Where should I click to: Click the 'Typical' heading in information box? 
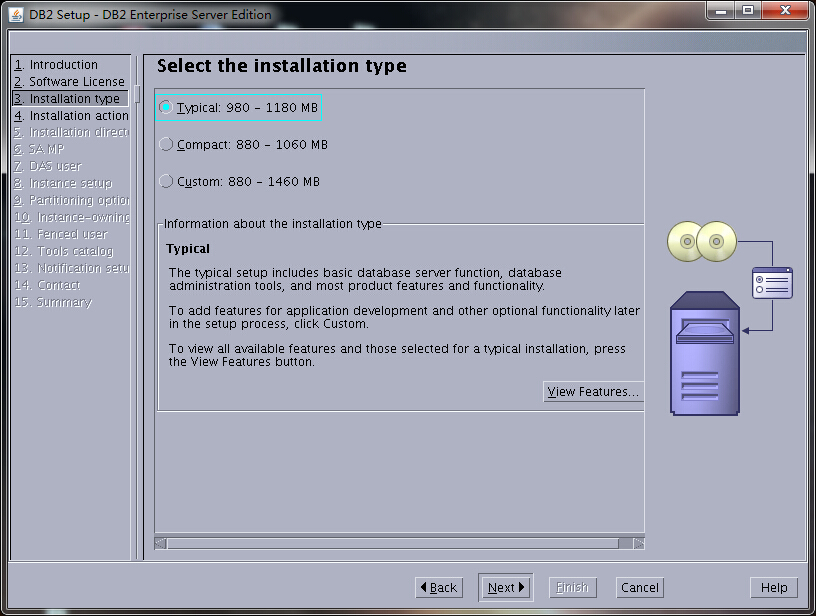tap(188, 249)
